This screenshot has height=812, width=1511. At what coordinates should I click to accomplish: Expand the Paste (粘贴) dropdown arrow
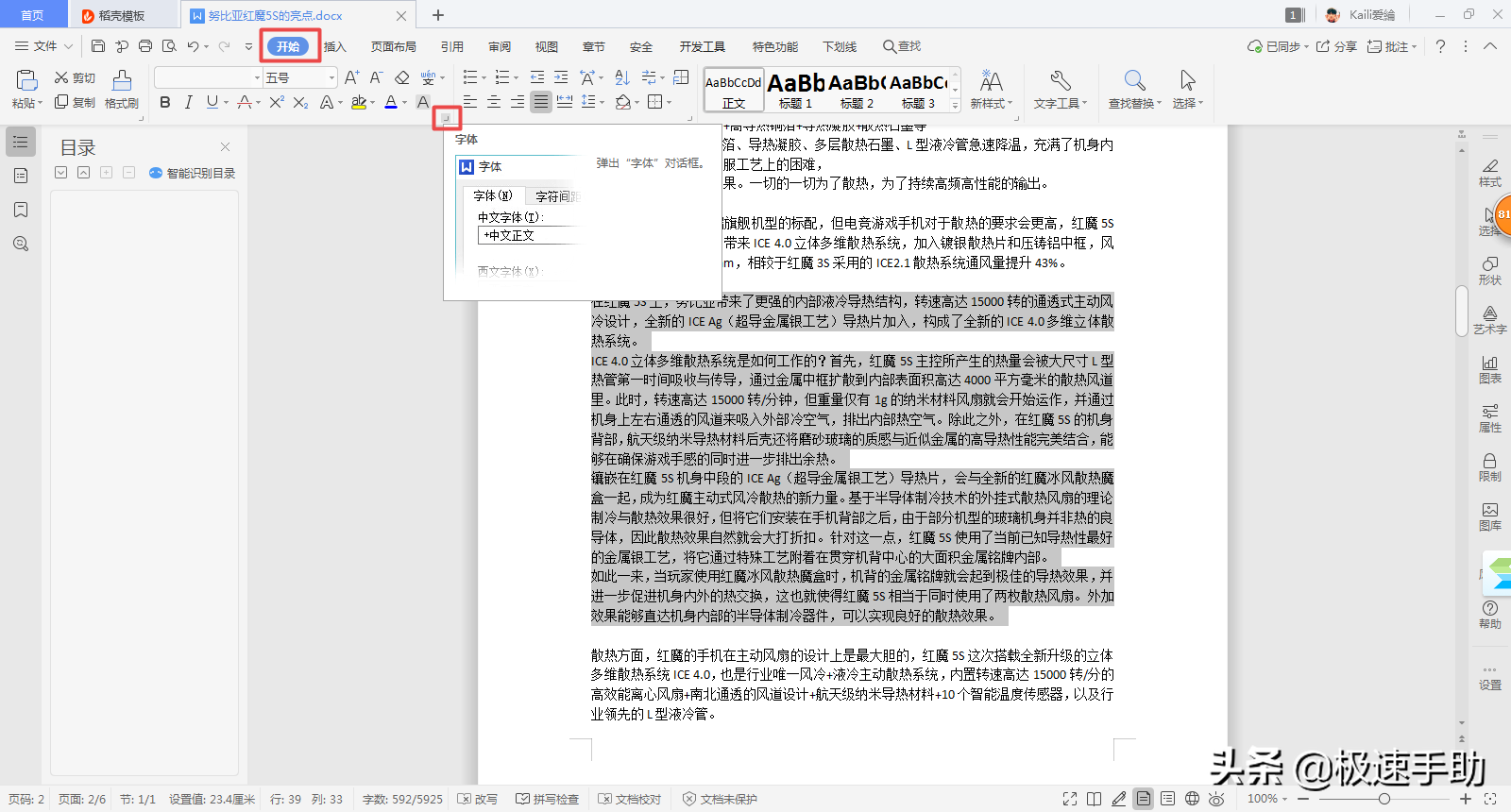40,104
